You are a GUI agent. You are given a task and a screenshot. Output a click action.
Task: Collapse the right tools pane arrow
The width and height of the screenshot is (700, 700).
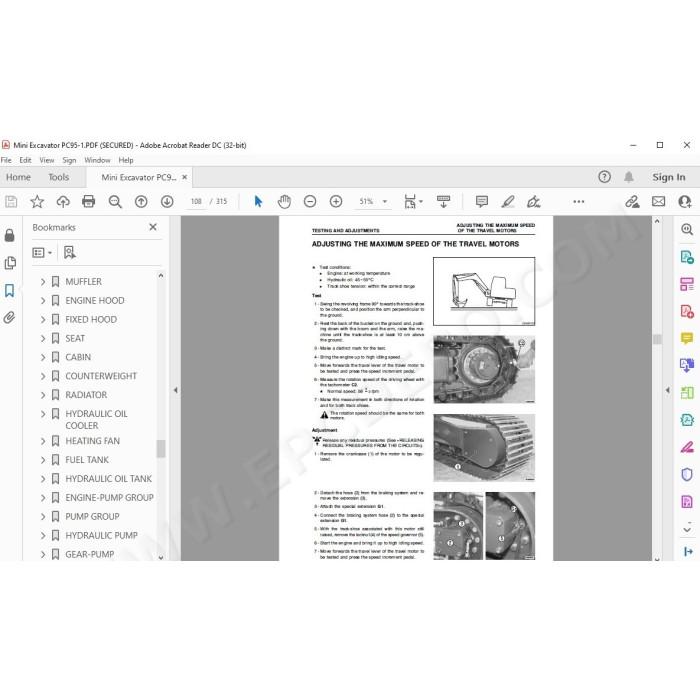pos(668,390)
